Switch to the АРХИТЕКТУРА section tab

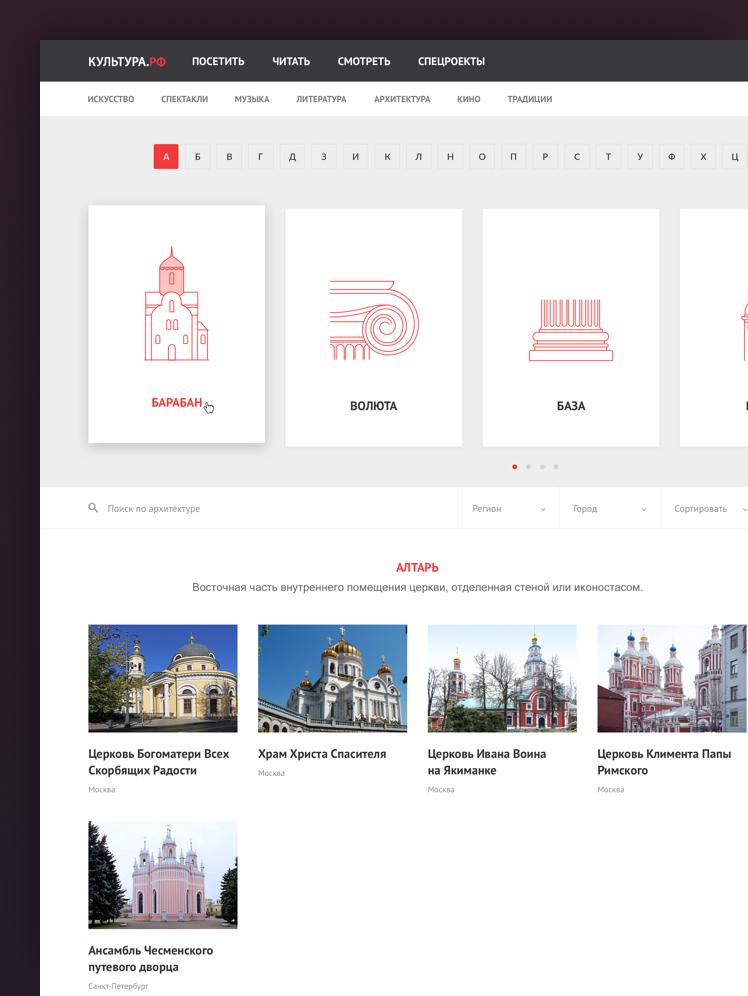pos(402,99)
